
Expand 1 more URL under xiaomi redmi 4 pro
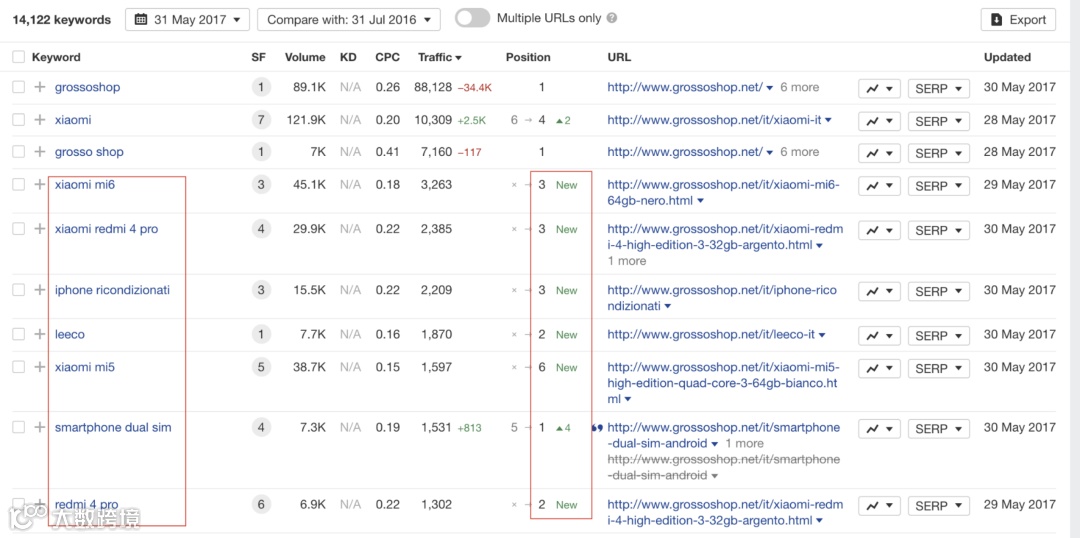click(627, 261)
